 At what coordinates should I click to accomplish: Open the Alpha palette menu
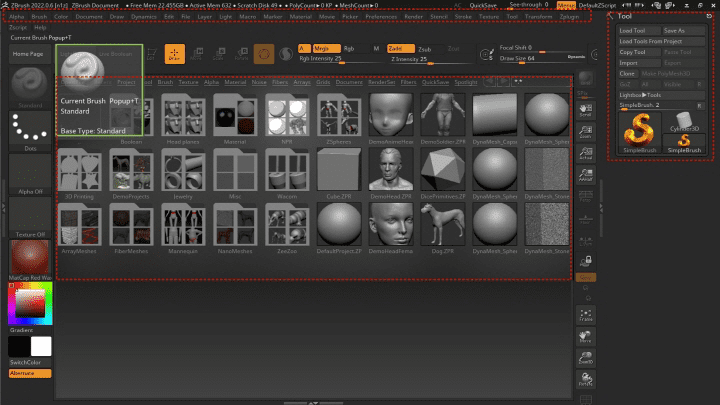coord(17,17)
